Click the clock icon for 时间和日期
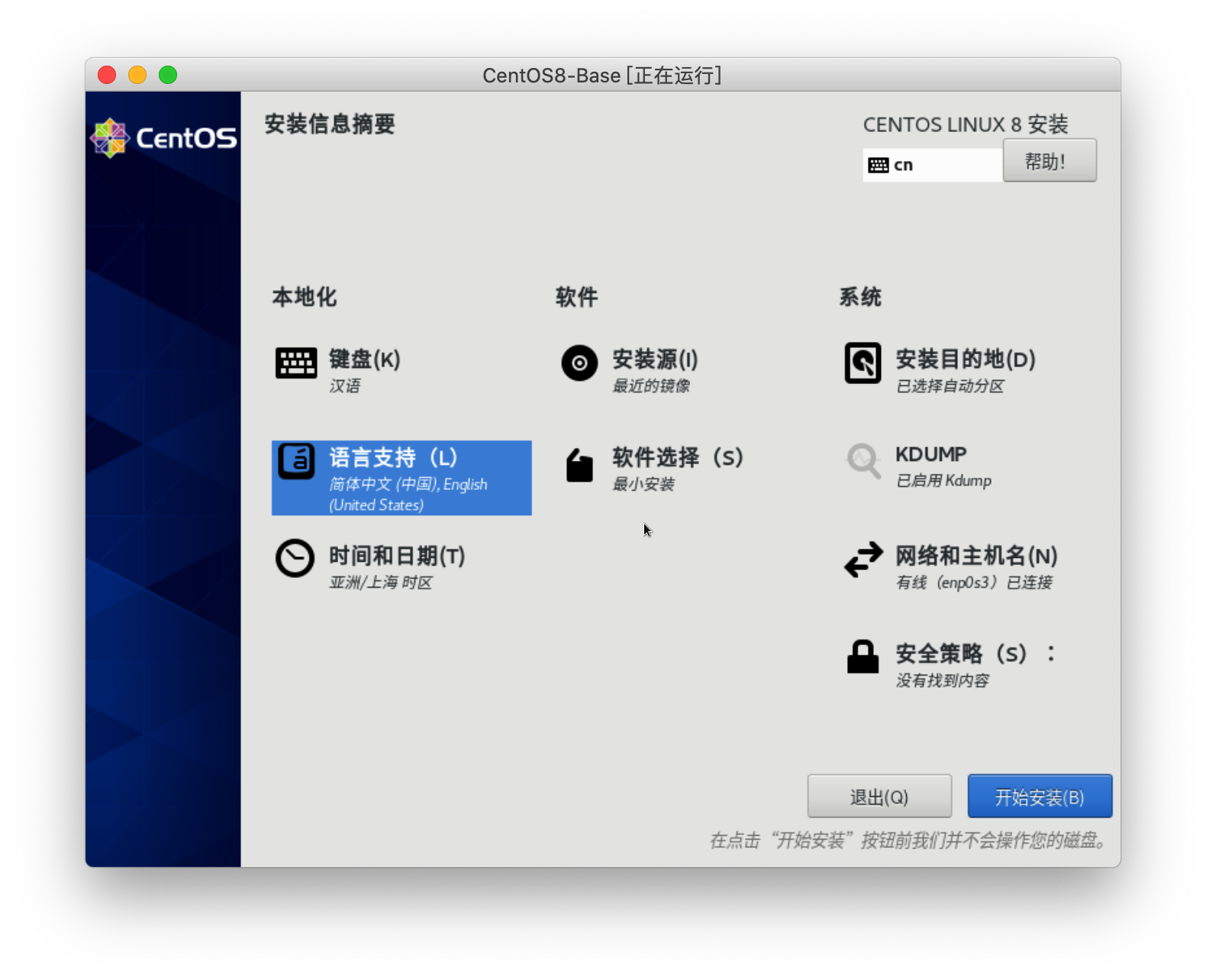 pyautogui.click(x=295, y=559)
